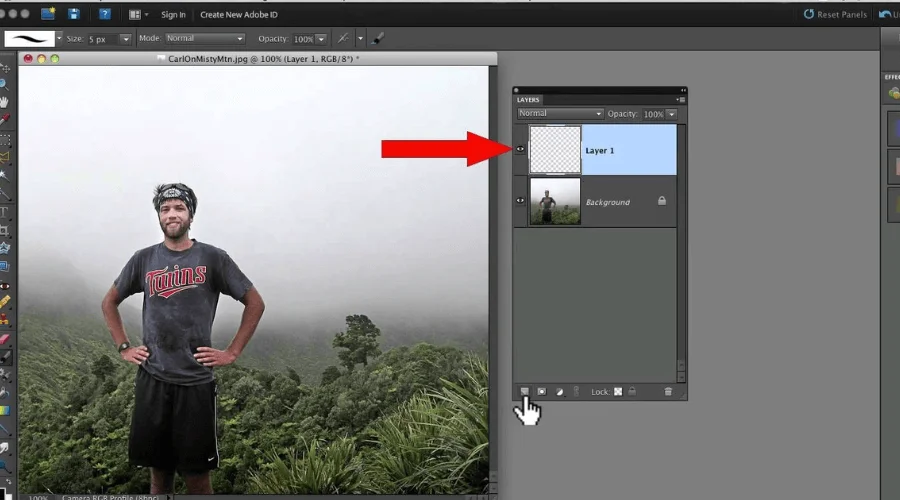The height and width of the screenshot is (500, 900).
Task: Open the brush preset picker arrow
Action: click(59, 38)
